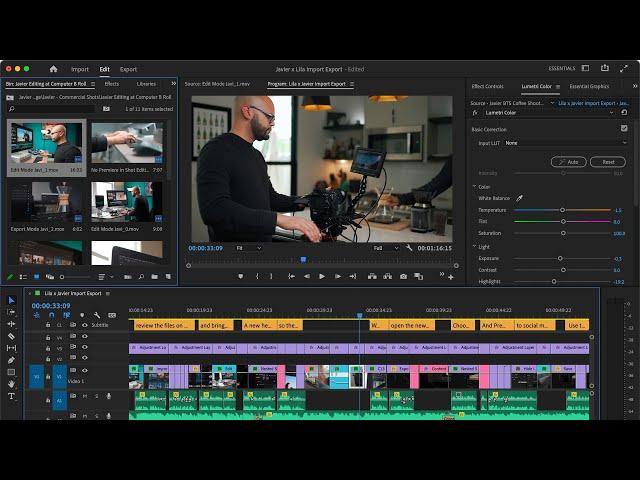This screenshot has width=640, height=480.
Task: Select the Slip tool
Action: click(x=11, y=348)
